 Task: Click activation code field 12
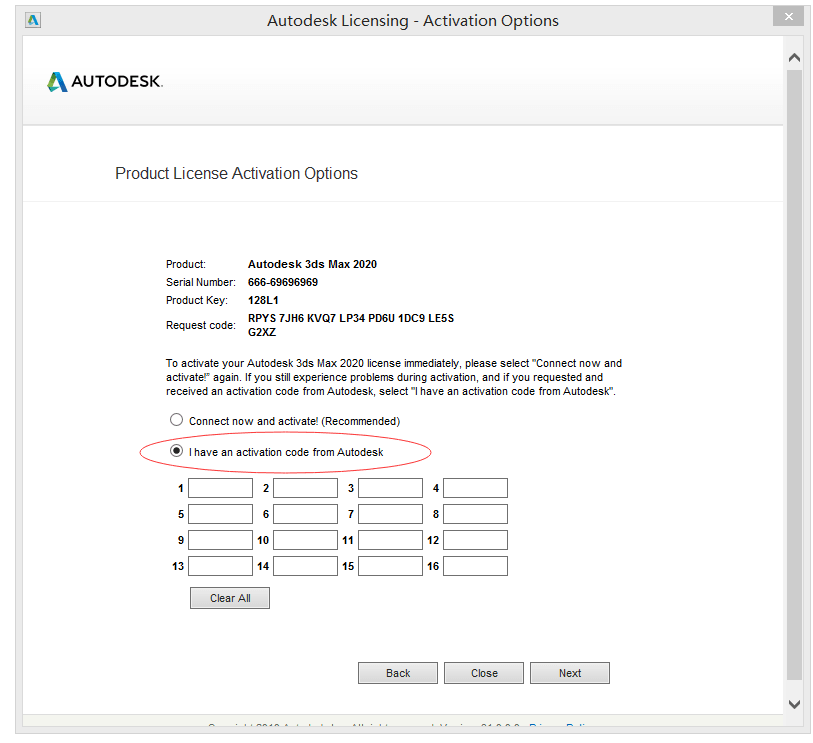[475, 540]
